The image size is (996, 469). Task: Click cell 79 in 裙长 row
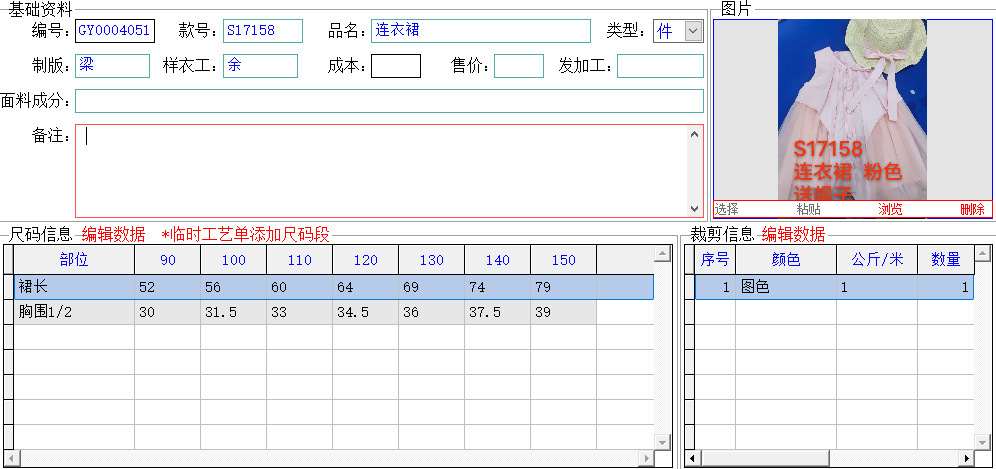[x=564, y=287]
